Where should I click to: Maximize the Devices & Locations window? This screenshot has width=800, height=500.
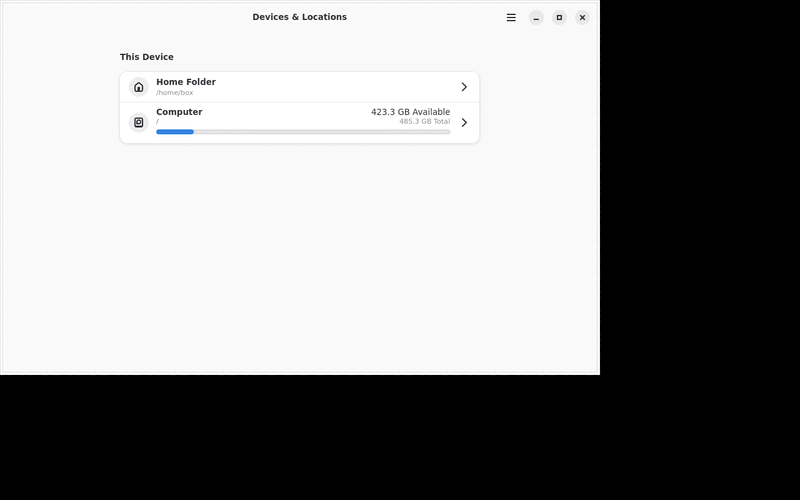click(559, 17)
